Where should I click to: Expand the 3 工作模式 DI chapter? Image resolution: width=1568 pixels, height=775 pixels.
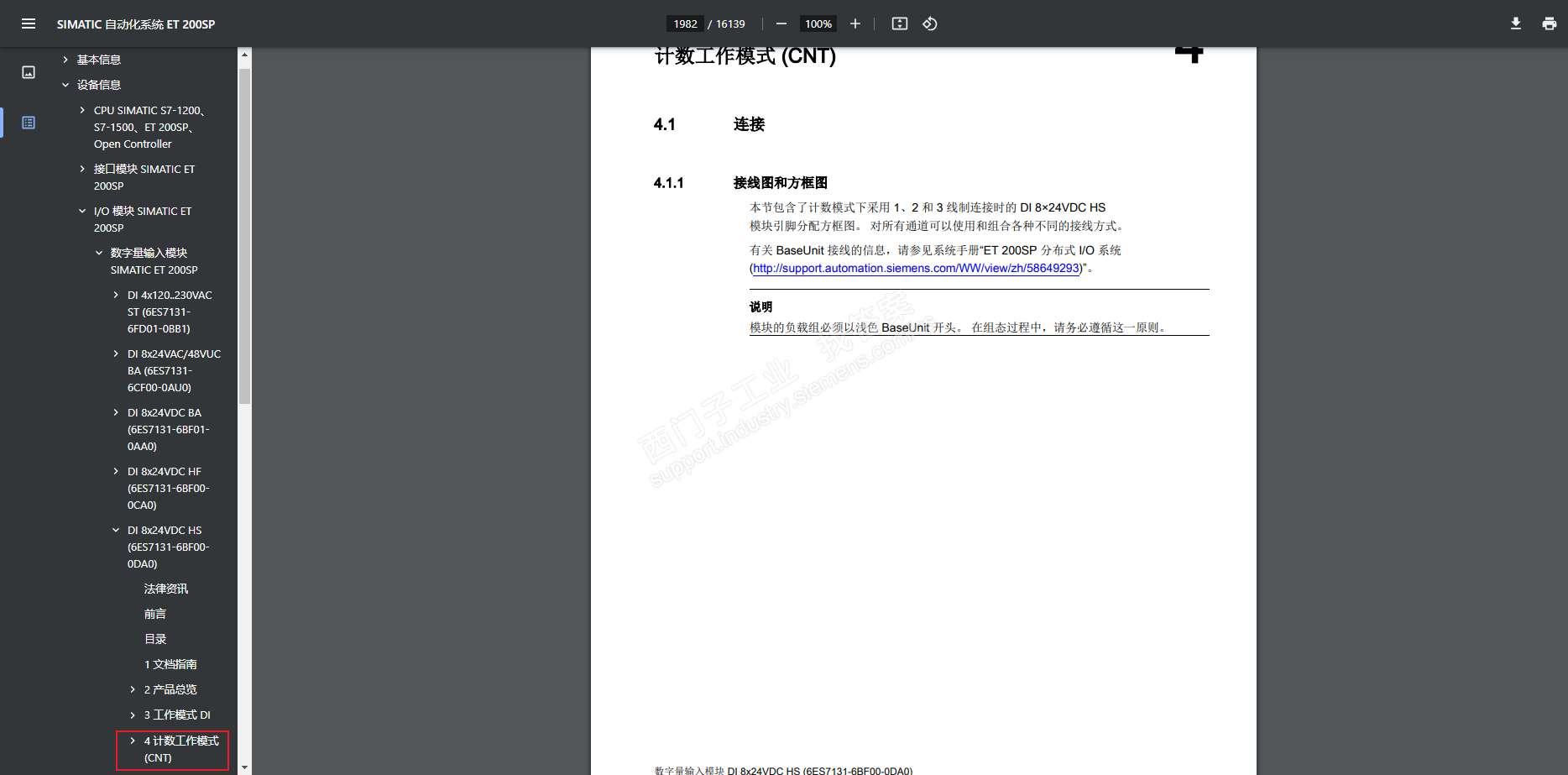pos(133,715)
